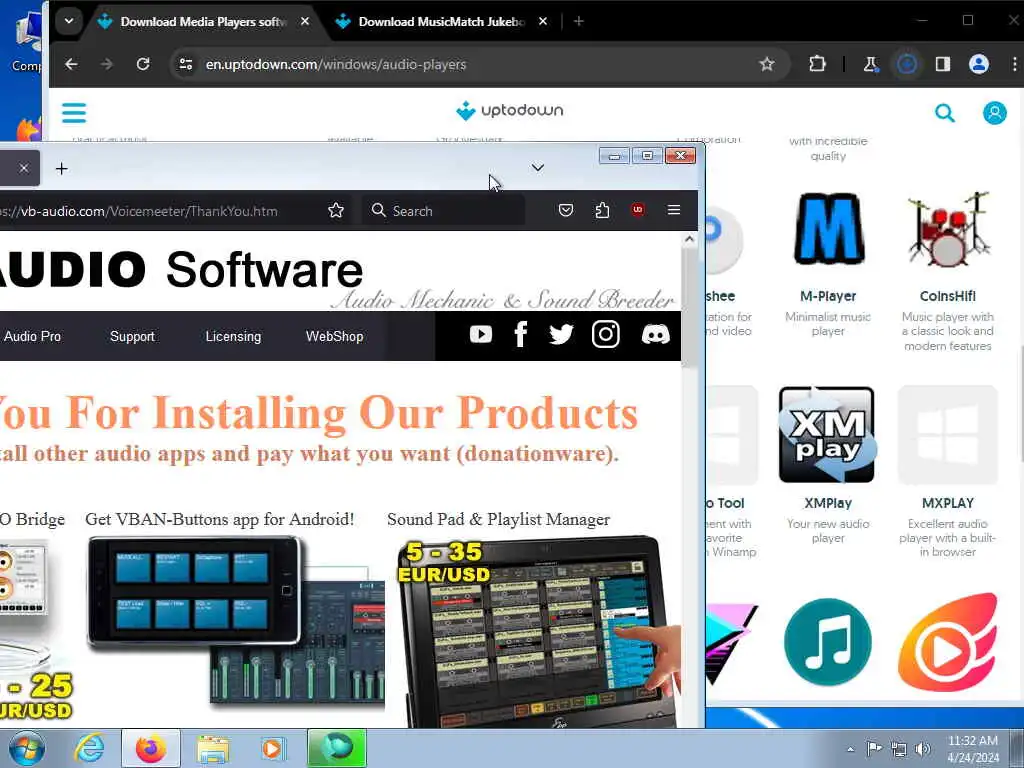Click the Firefox Search box
Viewport: 1024px width, 768px height.
tap(443, 211)
